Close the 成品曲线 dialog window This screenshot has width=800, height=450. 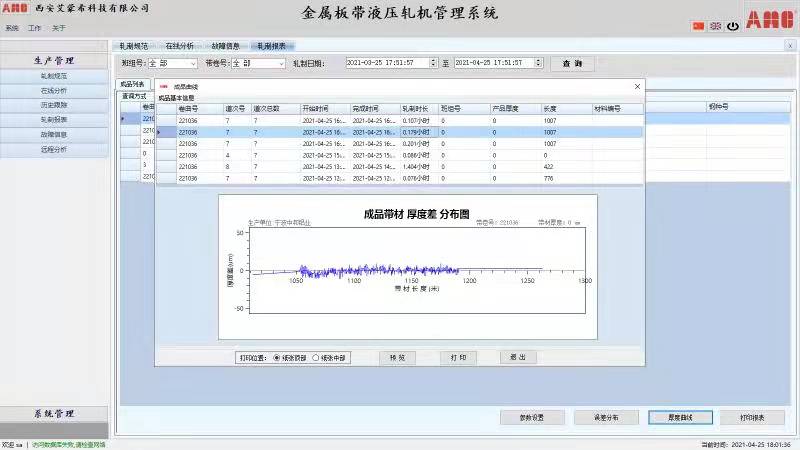point(636,86)
